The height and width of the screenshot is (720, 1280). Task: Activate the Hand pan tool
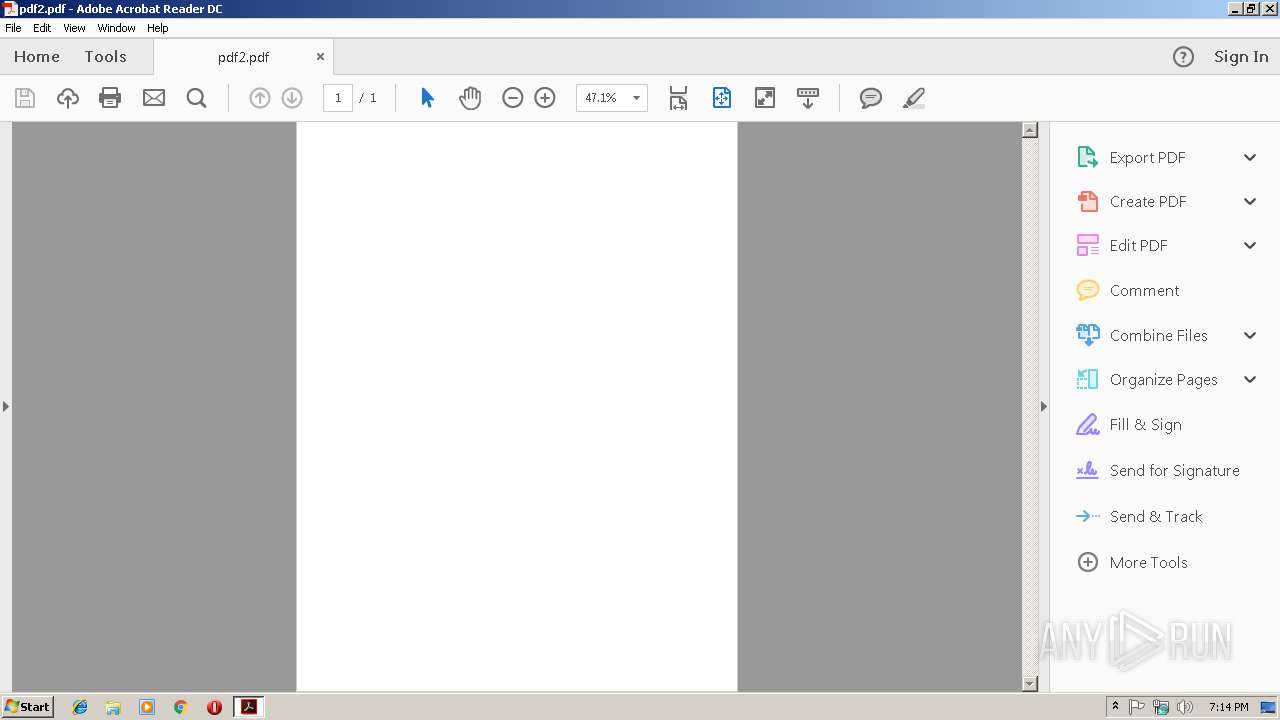[470, 98]
